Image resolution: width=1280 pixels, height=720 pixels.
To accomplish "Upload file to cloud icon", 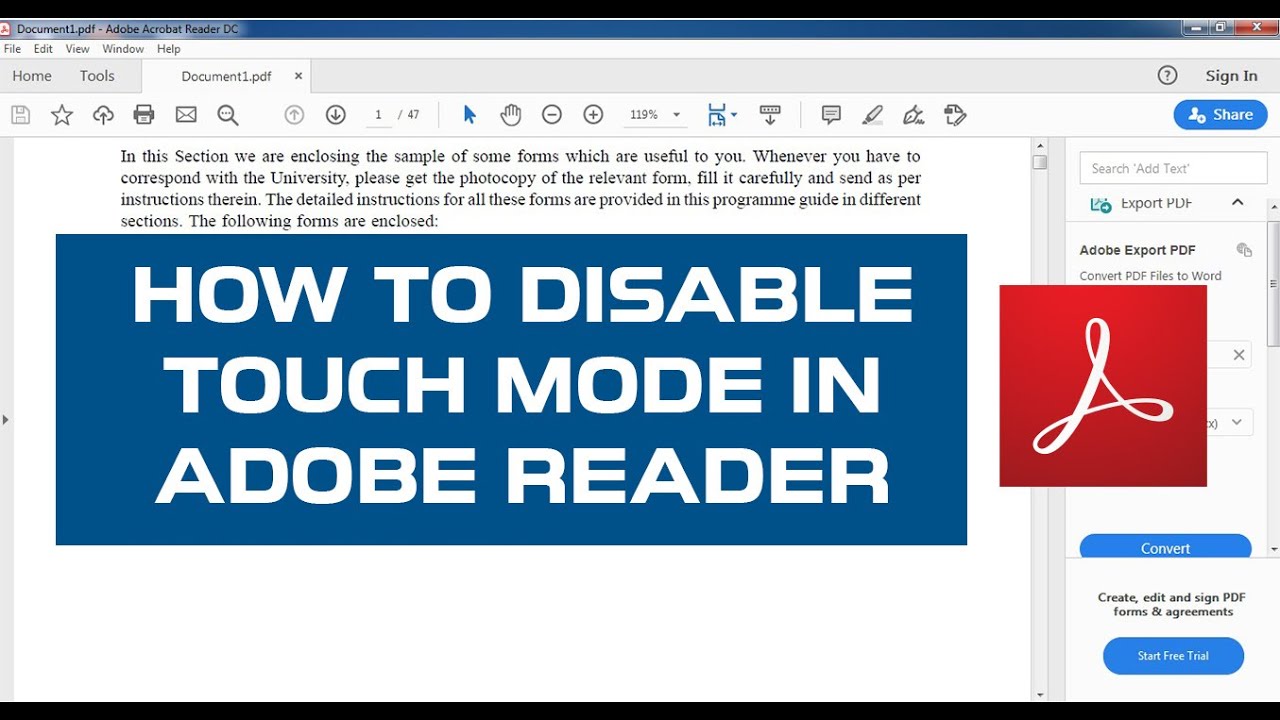I will pyautogui.click(x=103, y=115).
